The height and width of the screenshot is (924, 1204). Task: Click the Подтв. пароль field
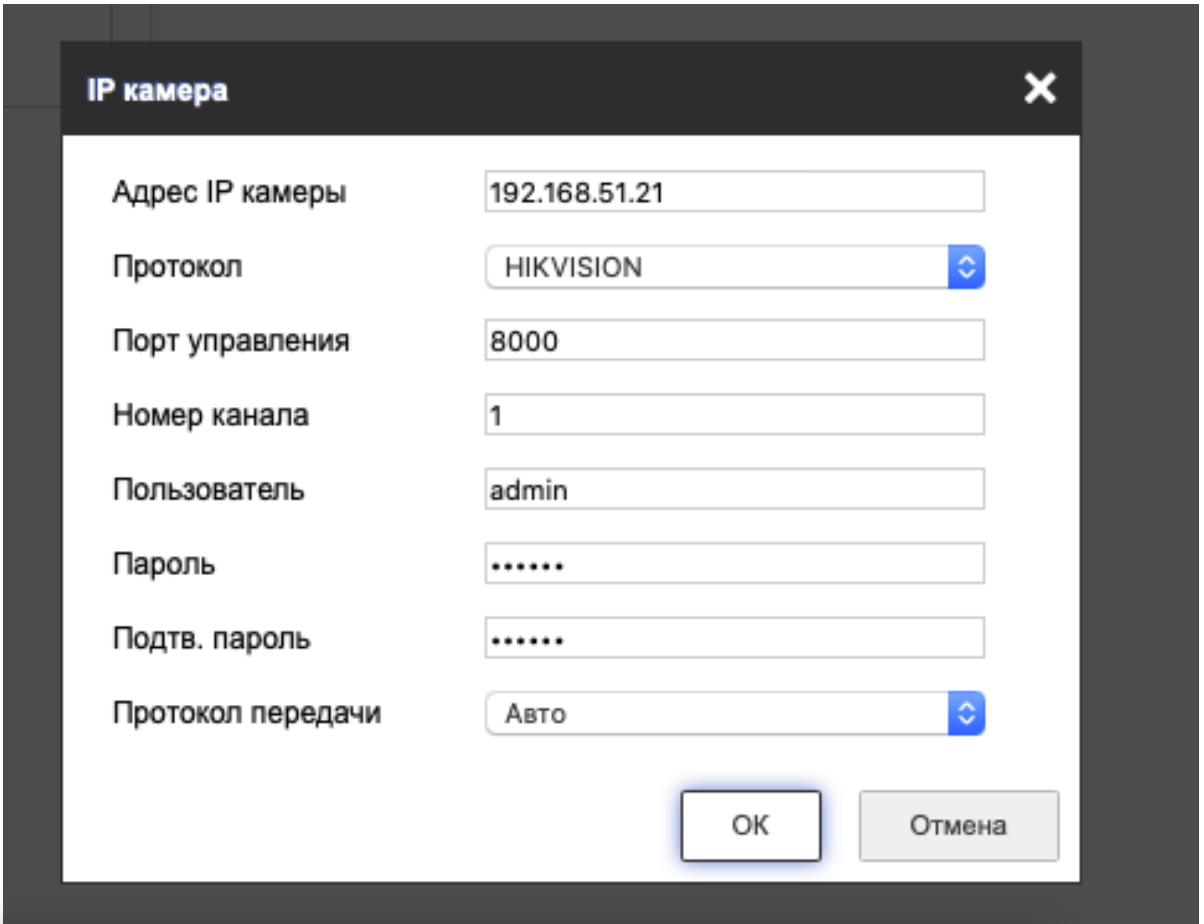click(x=735, y=638)
